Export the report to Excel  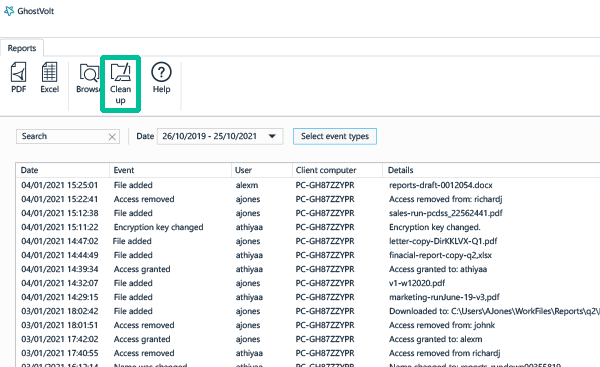(50, 77)
